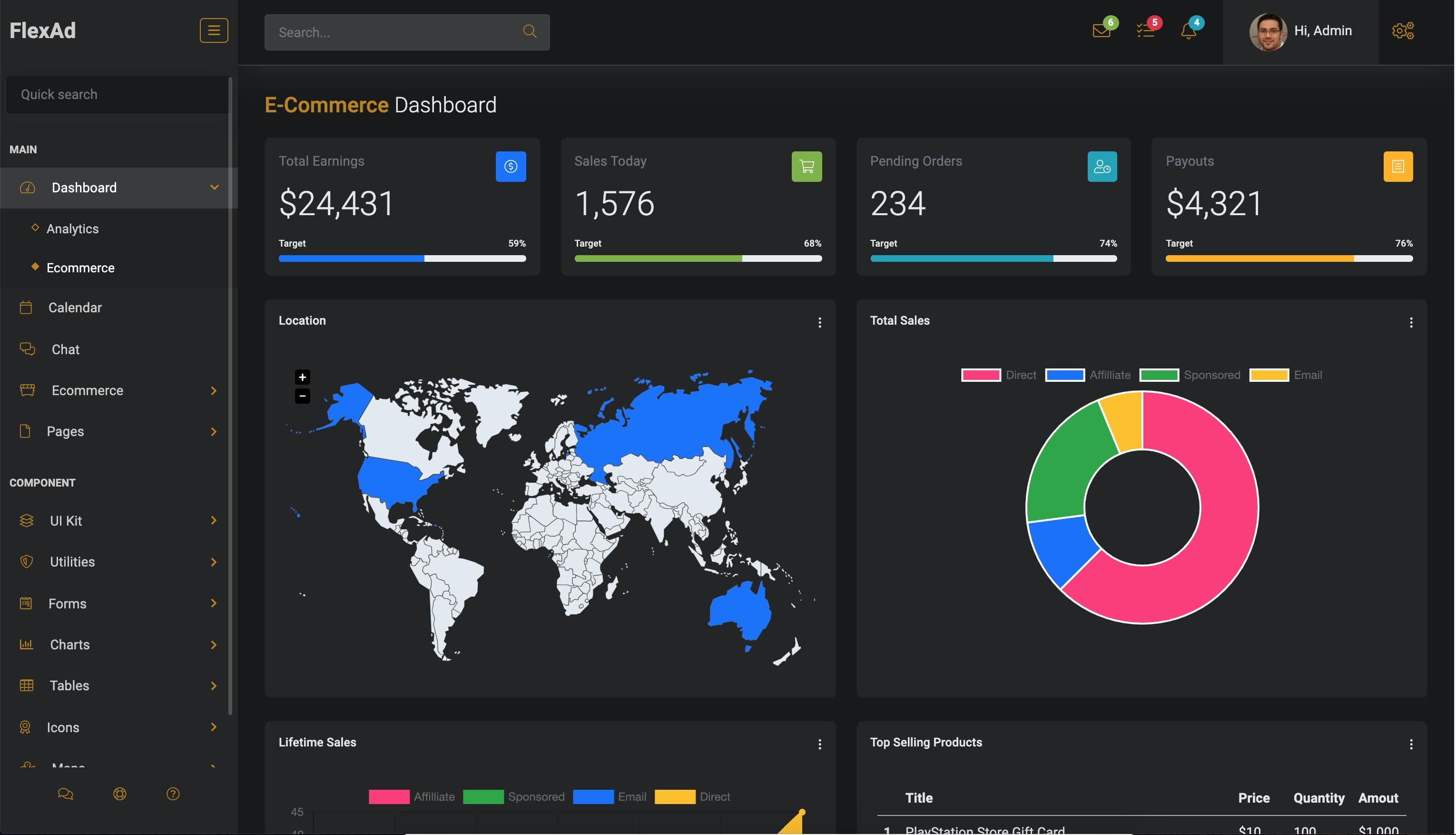Click the Direct legend color swatch
The height and width of the screenshot is (835, 1456).
[x=980, y=375]
